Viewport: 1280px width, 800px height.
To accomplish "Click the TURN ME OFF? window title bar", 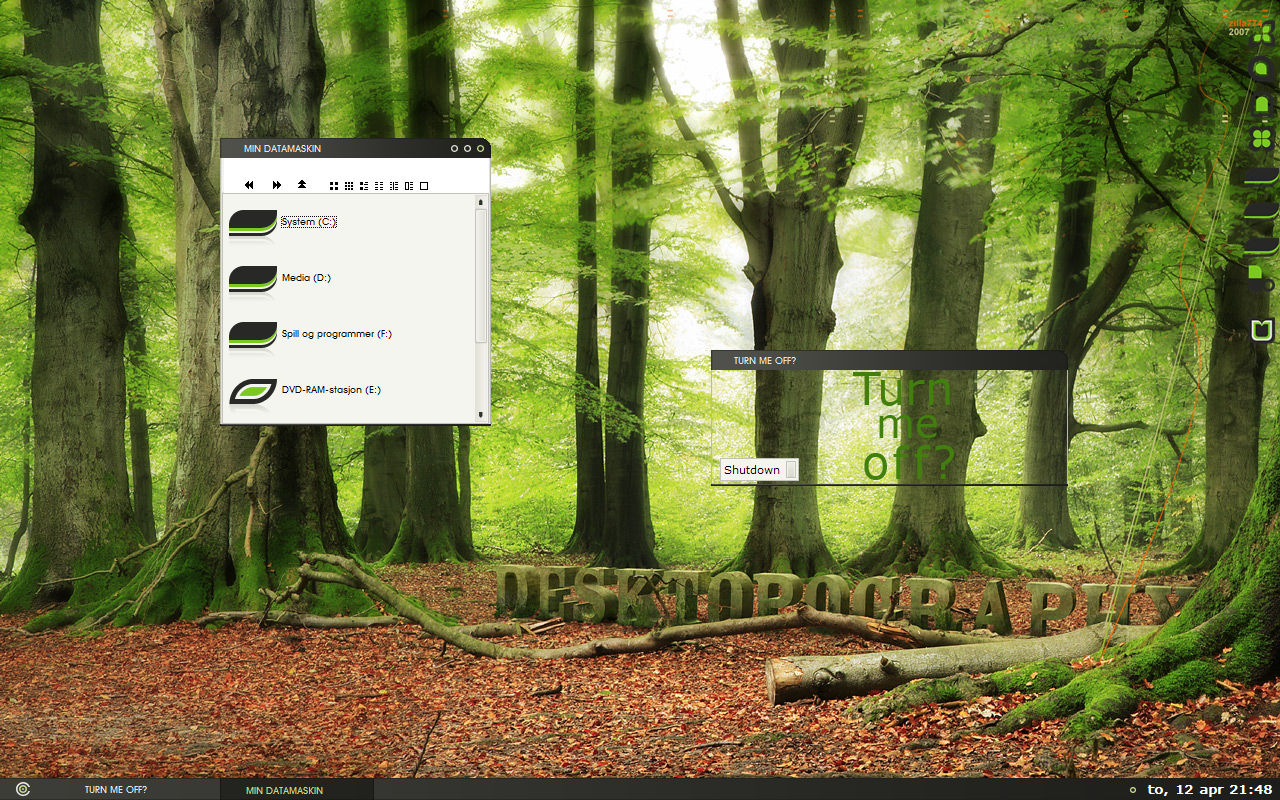I will 889,360.
